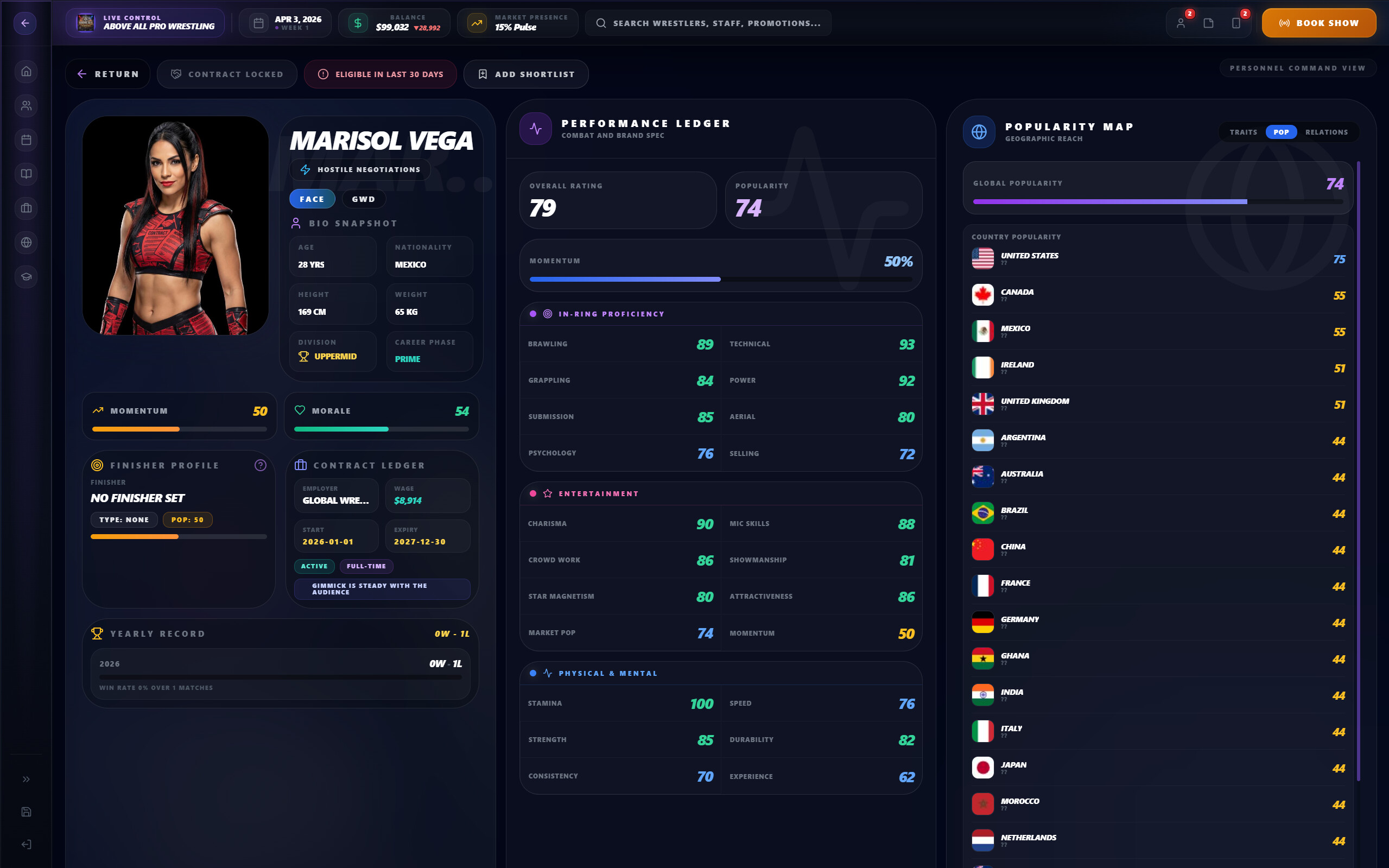1389x868 pixels.
Task: Click the Book Show button
Action: click(x=1318, y=23)
